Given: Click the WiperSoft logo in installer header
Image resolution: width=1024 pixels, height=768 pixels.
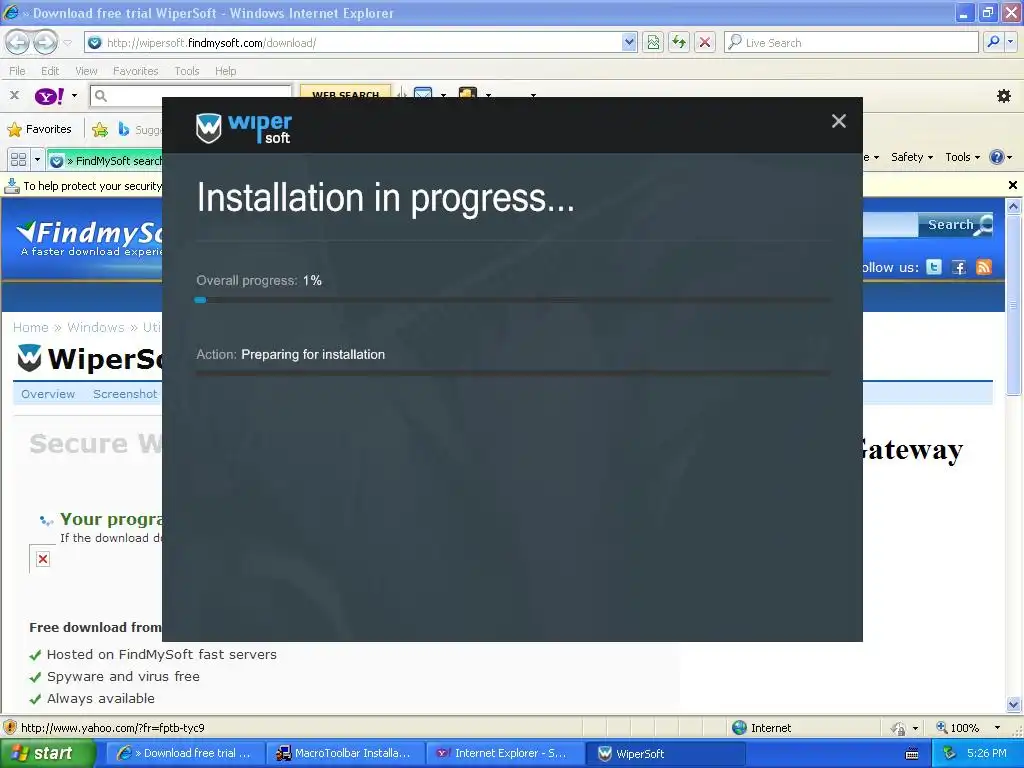Looking at the screenshot, I should click(244, 128).
